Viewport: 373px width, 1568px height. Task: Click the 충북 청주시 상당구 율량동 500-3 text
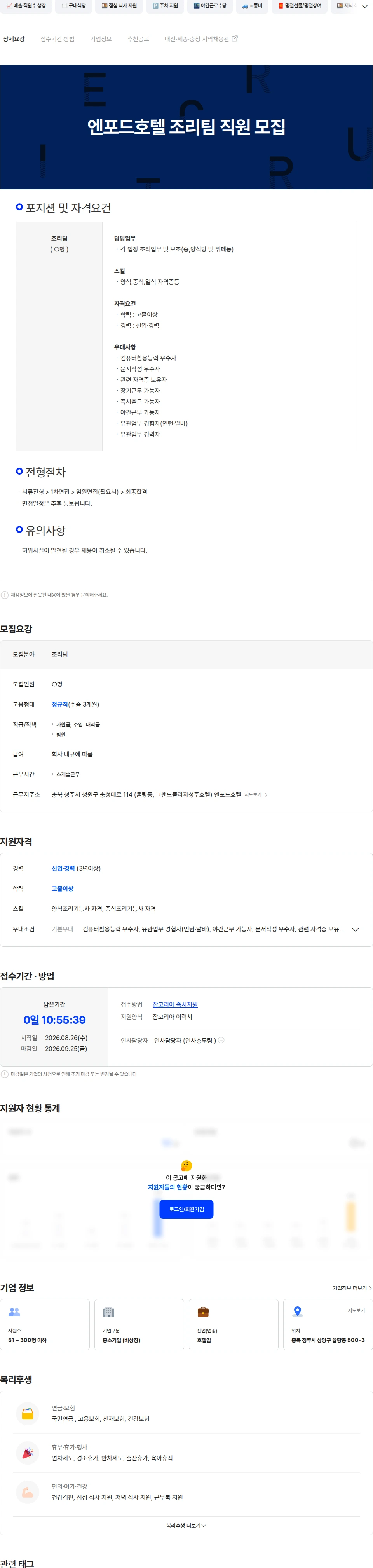pyautogui.click(x=328, y=1340)
